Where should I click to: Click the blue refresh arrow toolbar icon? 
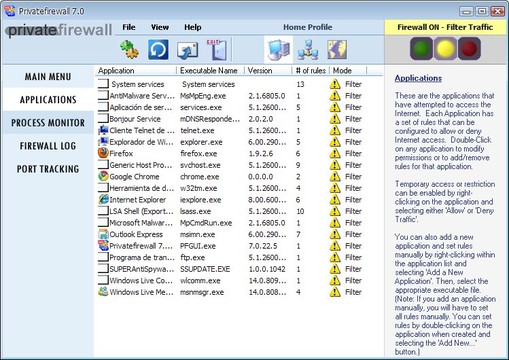click(x=158, y=50)
